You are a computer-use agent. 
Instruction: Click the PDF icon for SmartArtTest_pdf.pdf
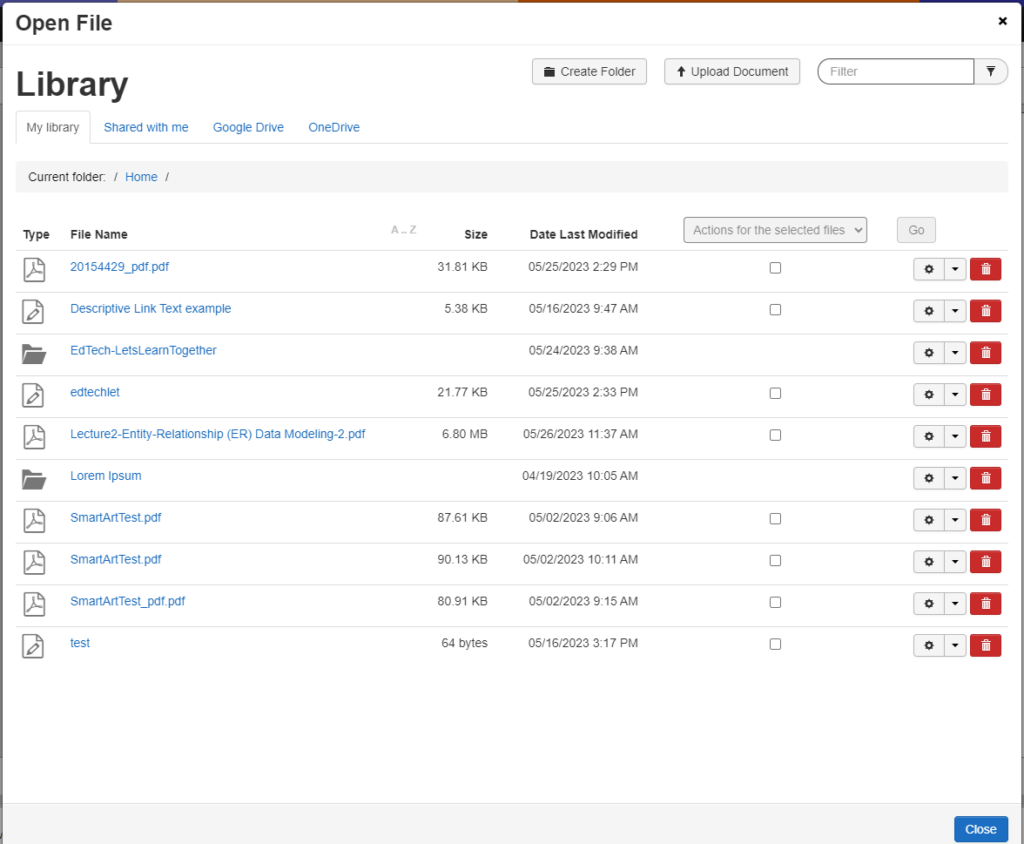35,604
